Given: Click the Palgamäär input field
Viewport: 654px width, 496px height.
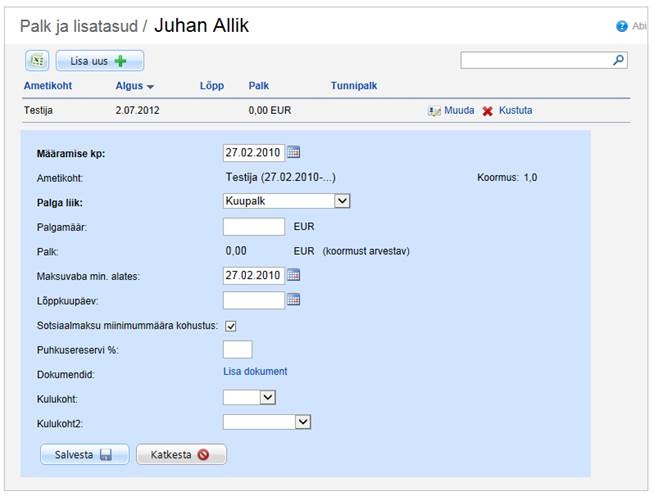Looking at the screenshot, I should tap(253, 227).
